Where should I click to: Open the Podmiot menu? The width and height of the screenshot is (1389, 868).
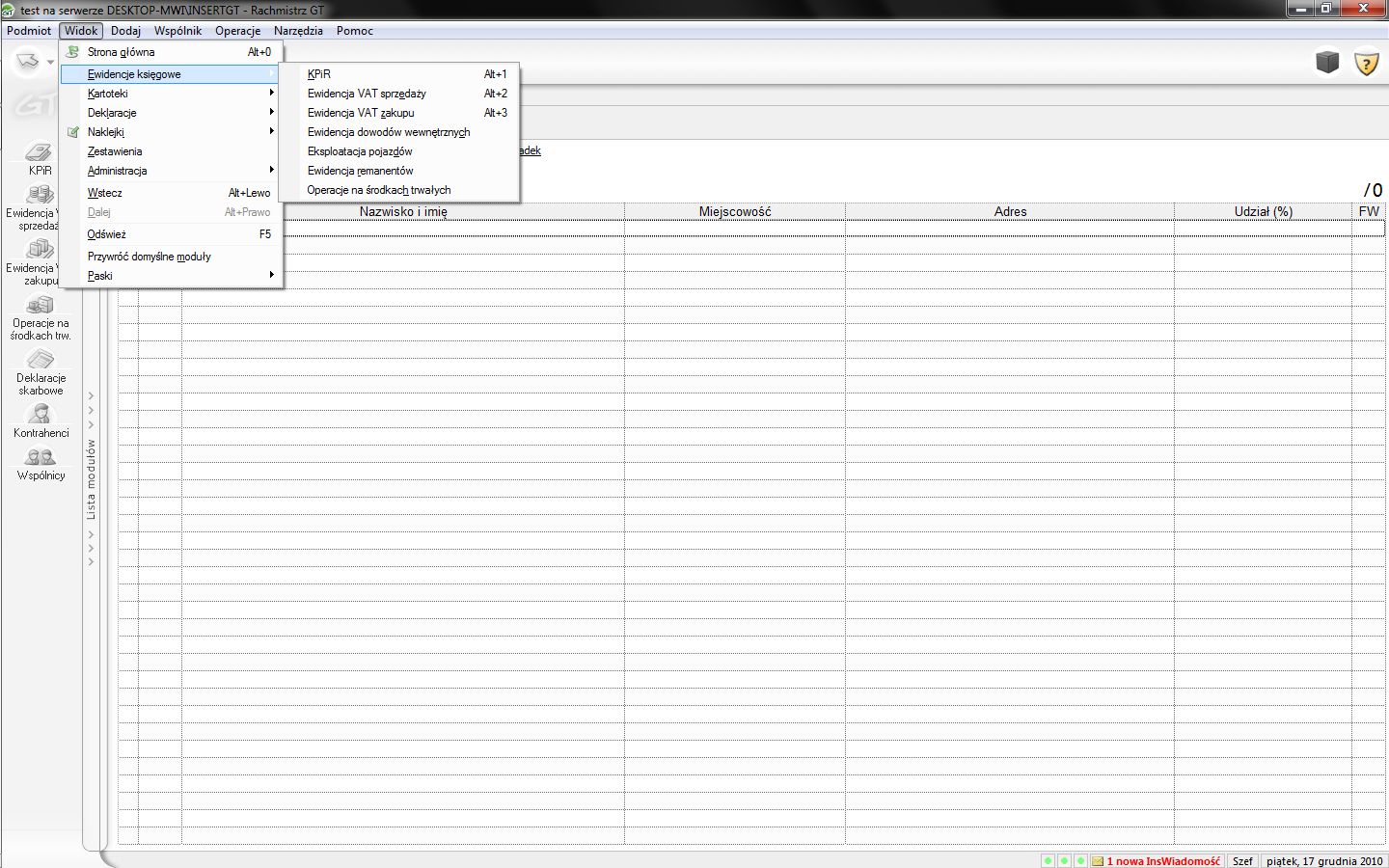[29, 31]
